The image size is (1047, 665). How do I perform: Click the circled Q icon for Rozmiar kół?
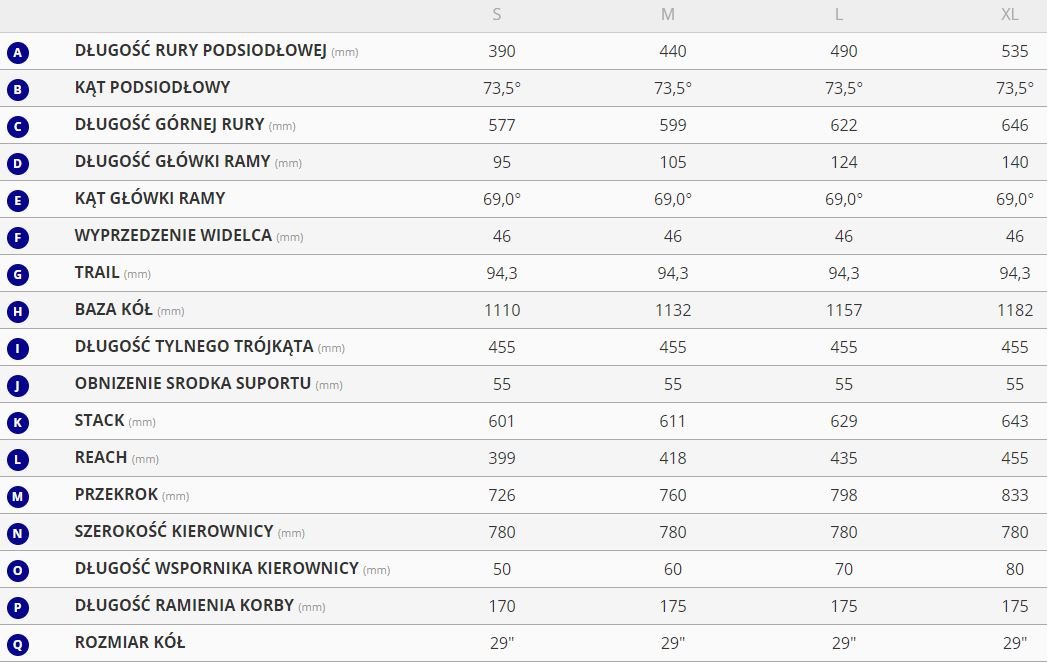point(17,645)
